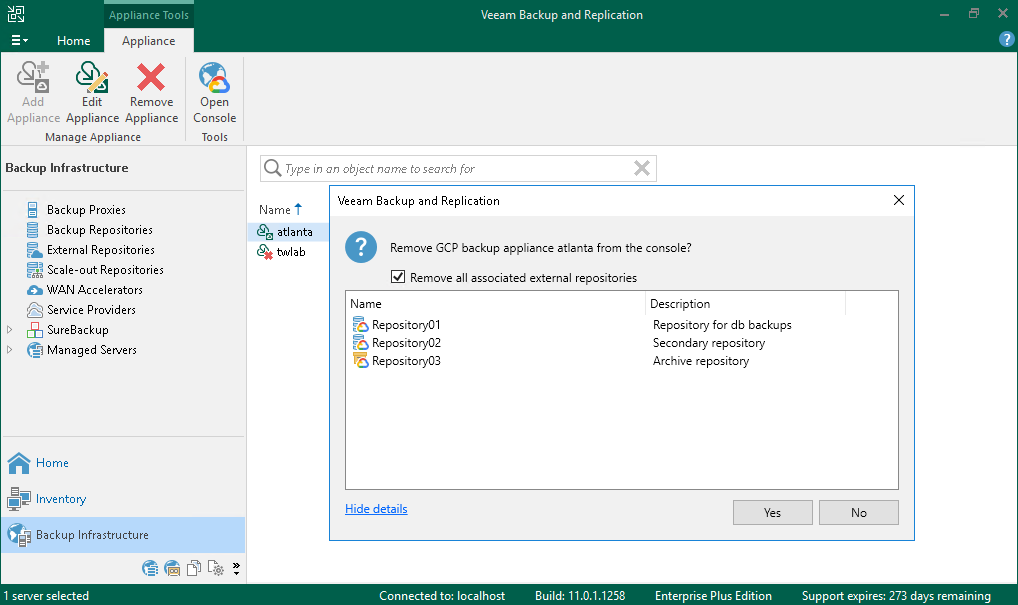Open the Google Cloud console tool

(214, 77)
